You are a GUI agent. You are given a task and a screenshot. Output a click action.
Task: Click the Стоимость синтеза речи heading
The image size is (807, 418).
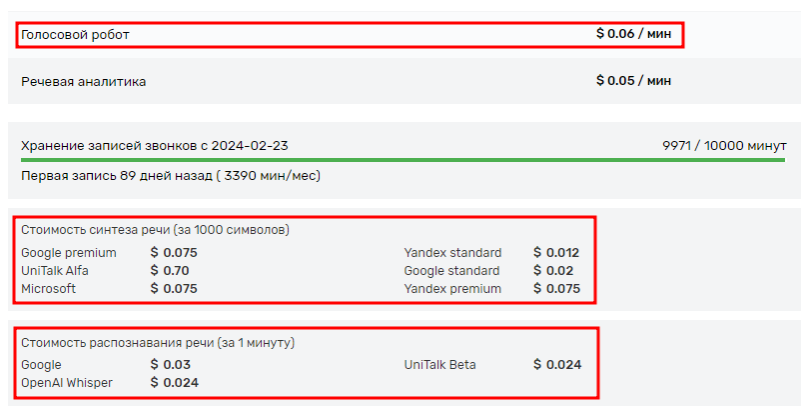156,230
